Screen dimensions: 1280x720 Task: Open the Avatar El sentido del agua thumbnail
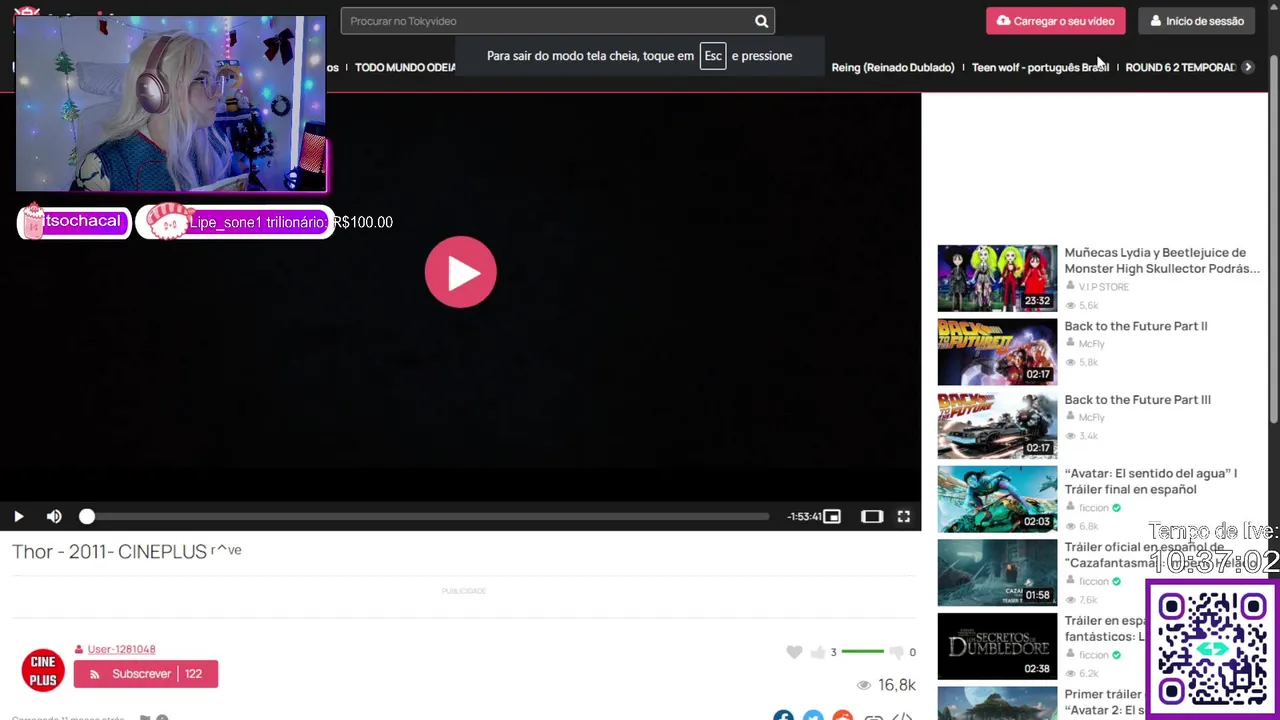pos(997,499)
